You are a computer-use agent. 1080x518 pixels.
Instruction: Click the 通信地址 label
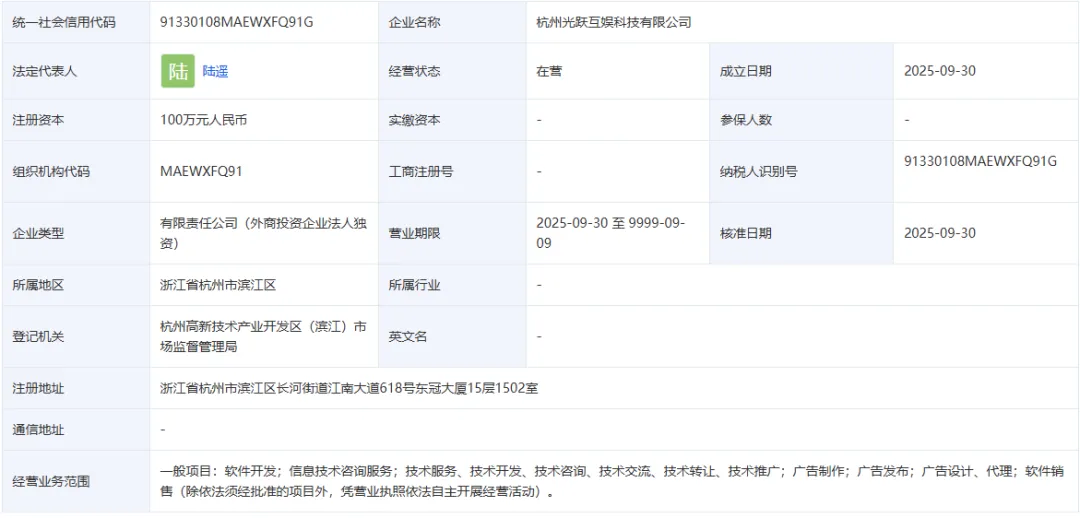(39, 430)
